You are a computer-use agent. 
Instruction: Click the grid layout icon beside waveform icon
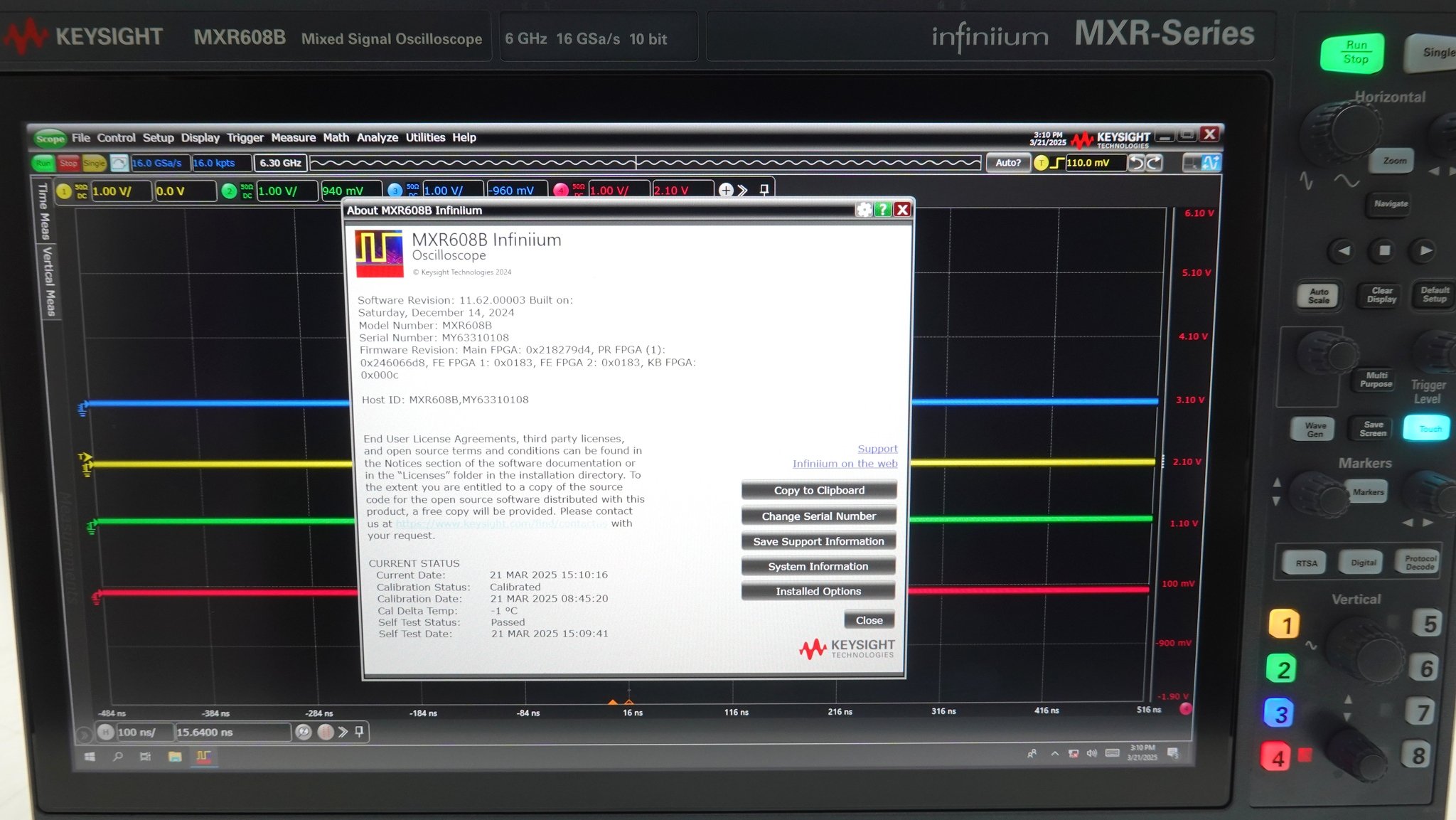[1191, 163]
